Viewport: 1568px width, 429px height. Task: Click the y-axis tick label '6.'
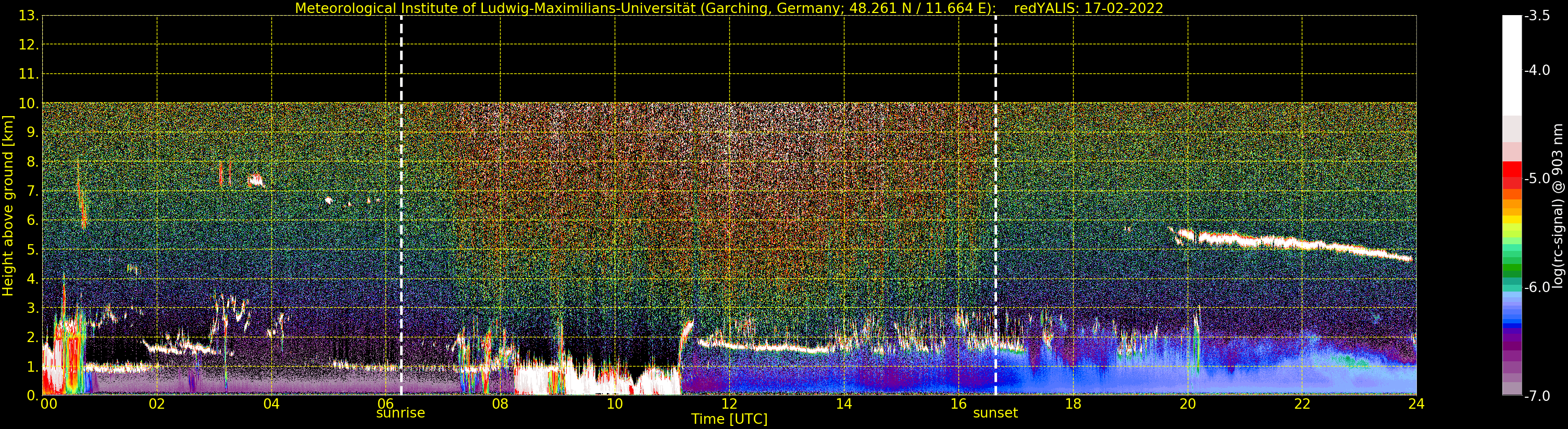[x=33, y=220]
